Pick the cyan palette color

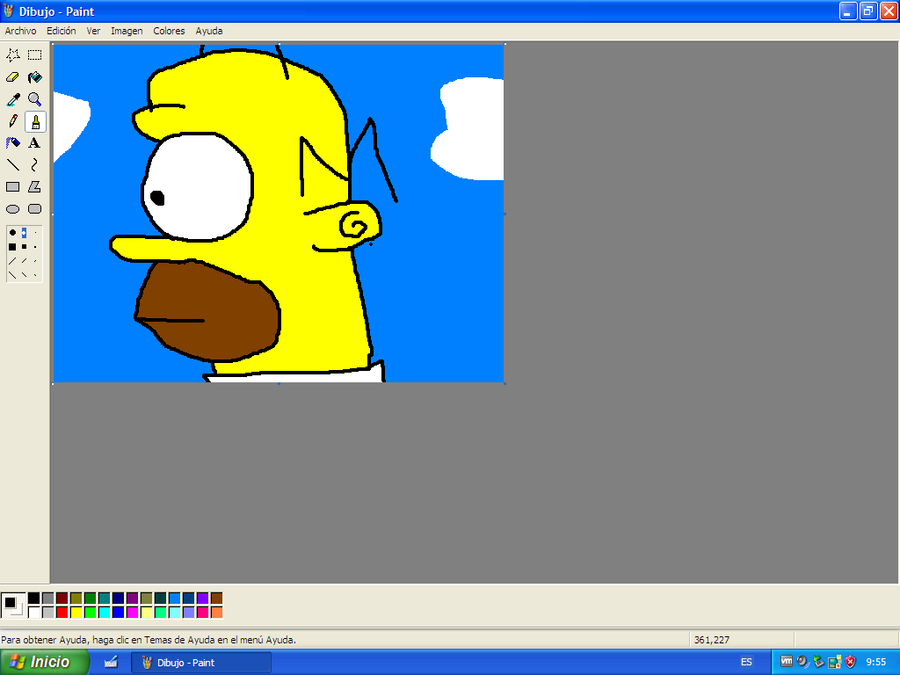[x=104, y=612]
